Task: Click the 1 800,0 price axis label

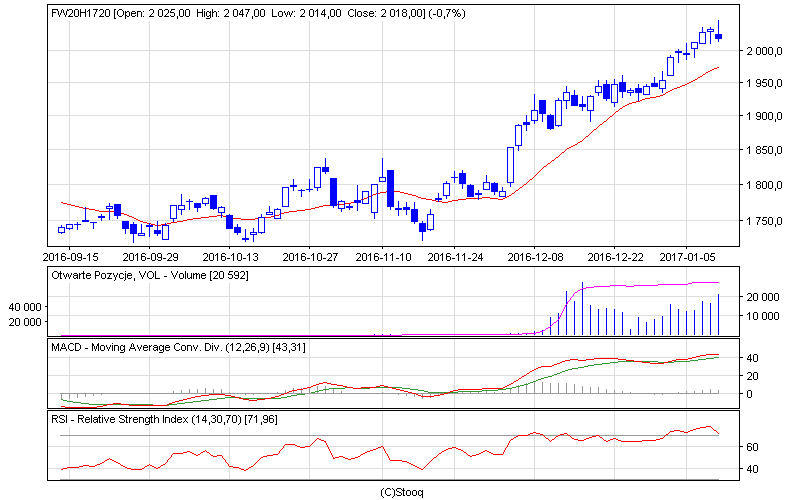Action: 764,185
